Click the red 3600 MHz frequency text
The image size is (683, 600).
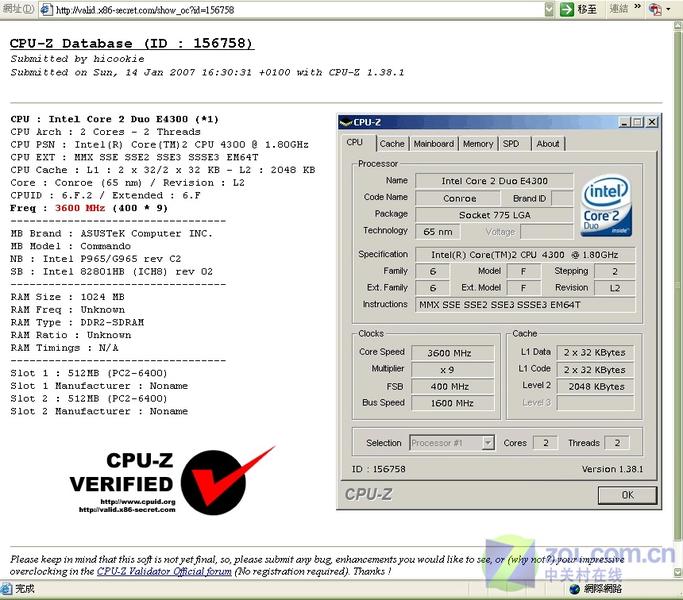[x=80, y=208]
